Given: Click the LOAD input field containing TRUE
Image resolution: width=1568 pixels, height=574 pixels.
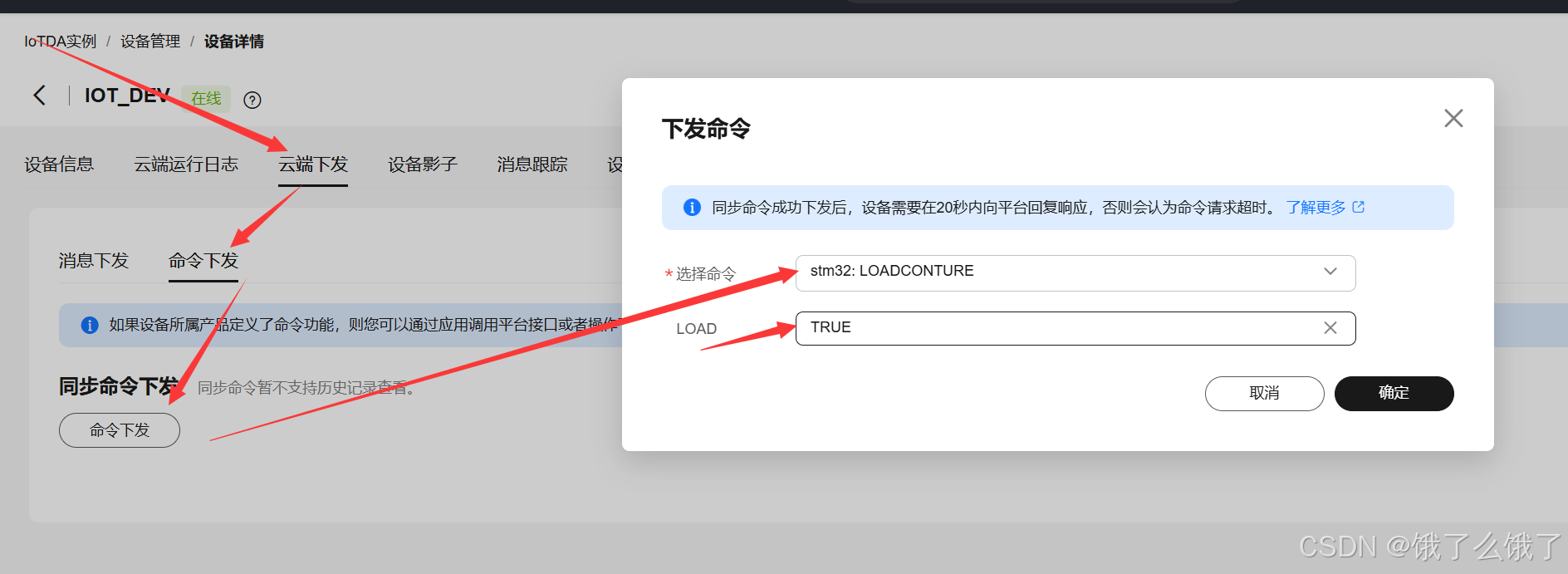Looking at the screenshot, I should click(x=1076, y=328).
